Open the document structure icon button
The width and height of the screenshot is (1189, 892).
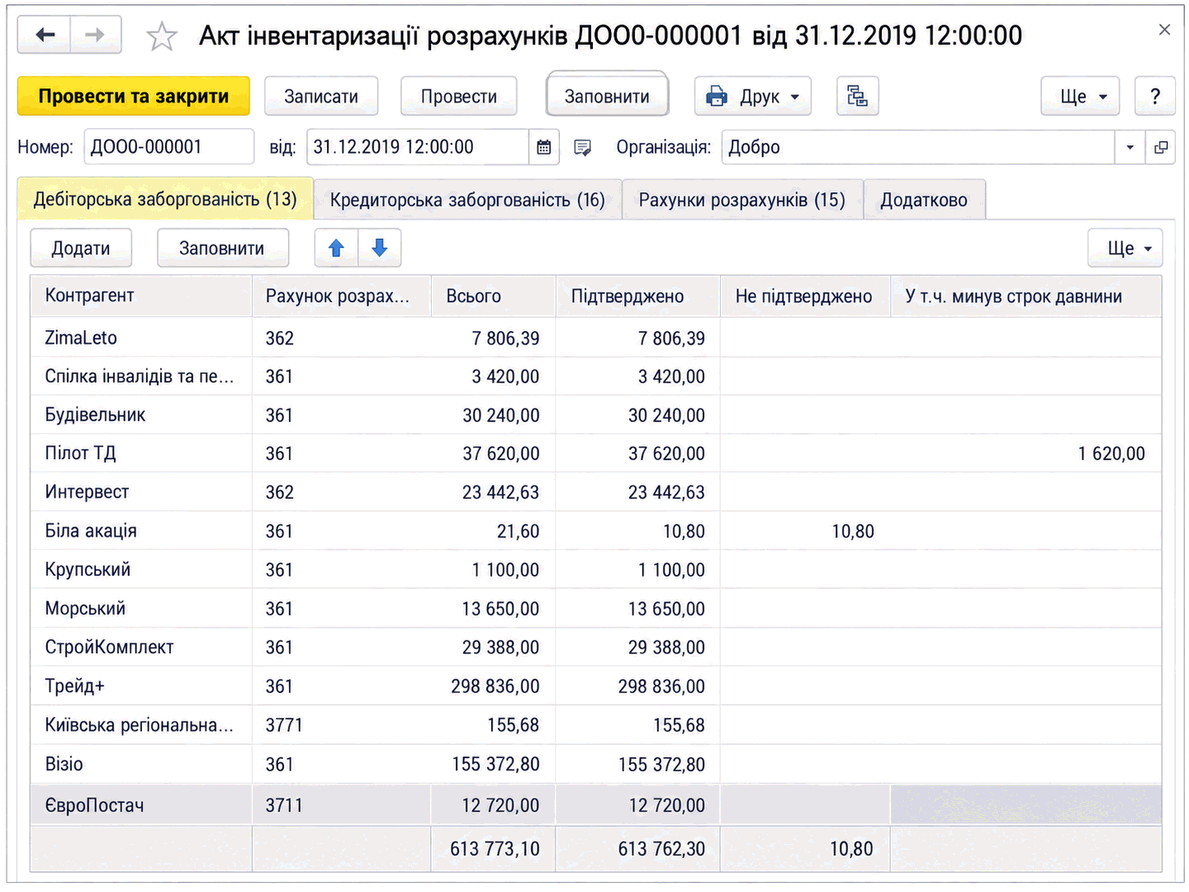pyautogui.click(x=858, y=96)
